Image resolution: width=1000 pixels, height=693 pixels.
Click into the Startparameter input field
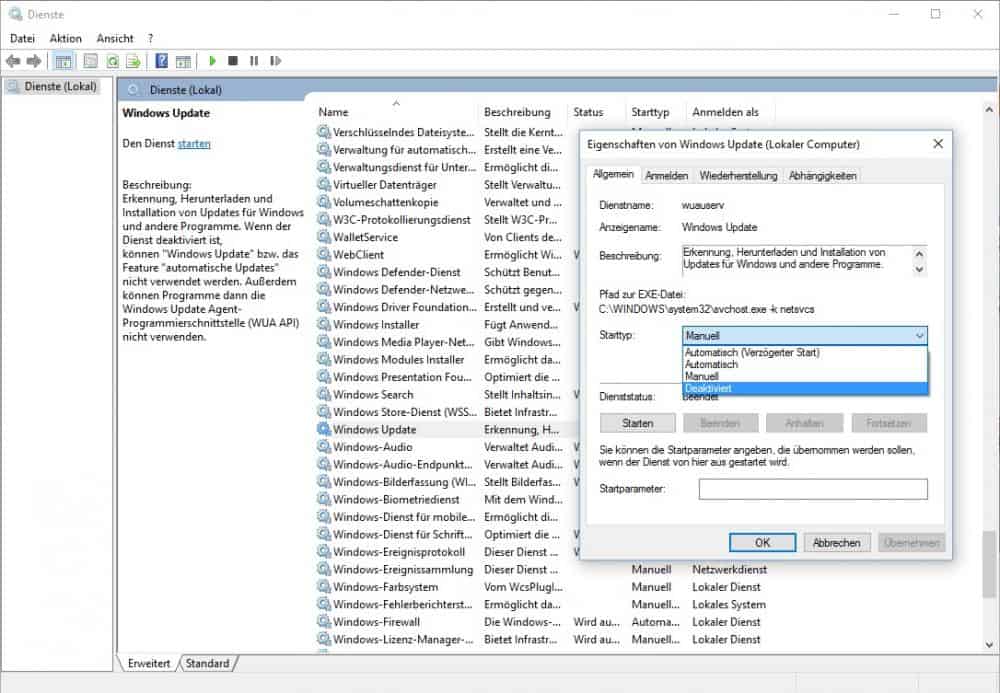pos(813,489)
